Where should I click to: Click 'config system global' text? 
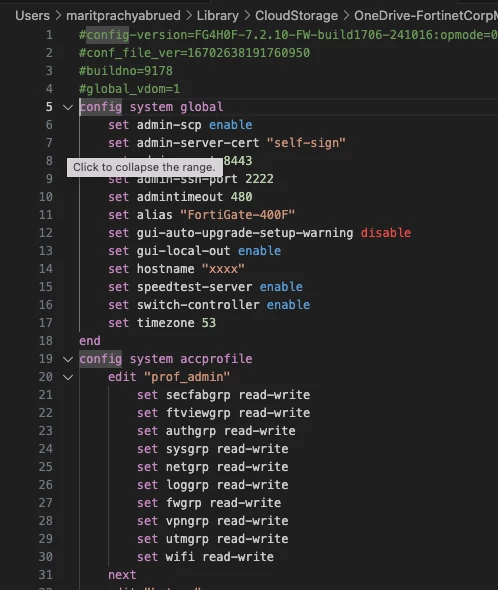click(151, 107)
